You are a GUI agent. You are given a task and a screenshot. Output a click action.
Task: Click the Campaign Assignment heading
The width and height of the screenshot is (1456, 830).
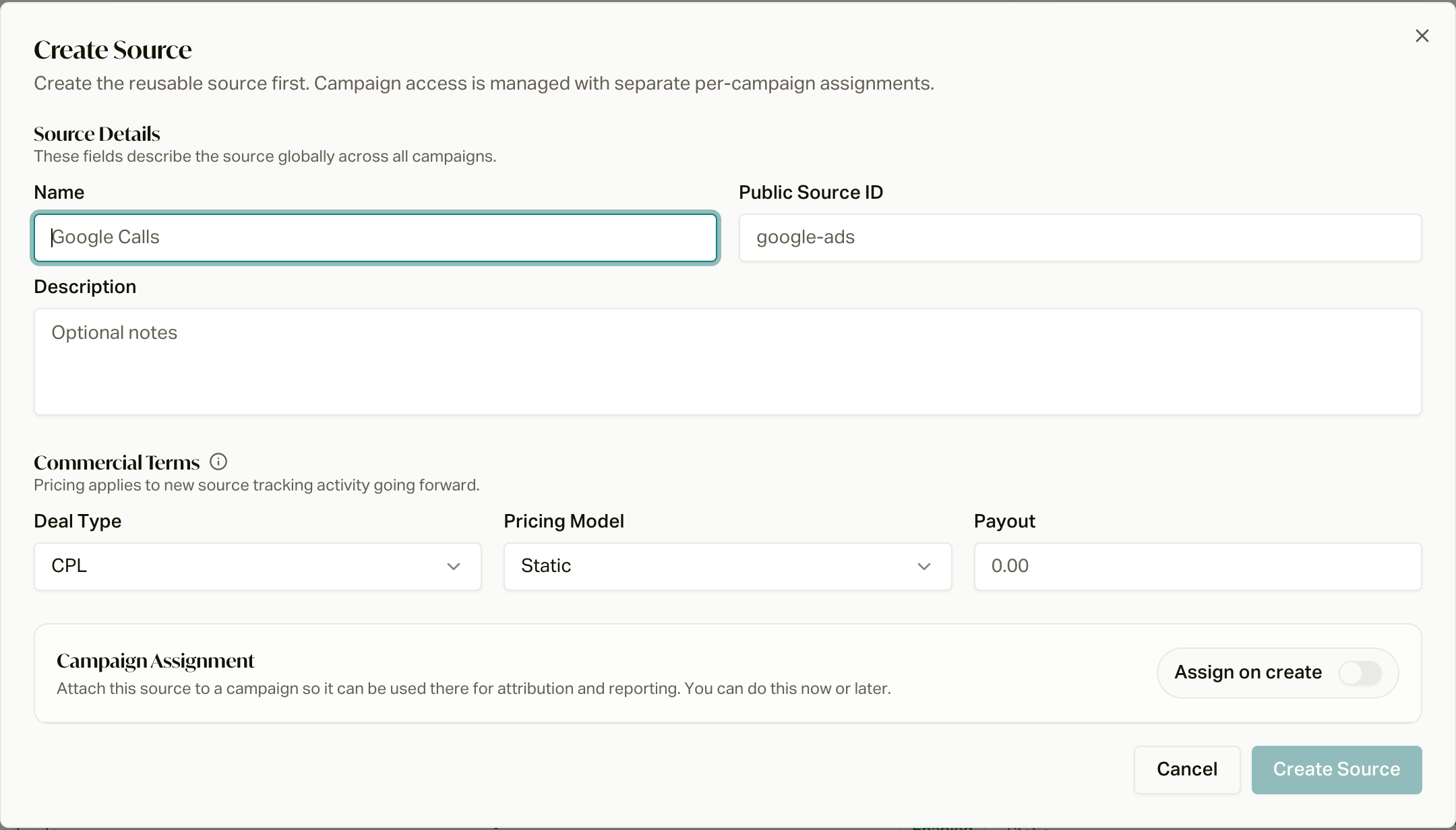tap(156, 661)
